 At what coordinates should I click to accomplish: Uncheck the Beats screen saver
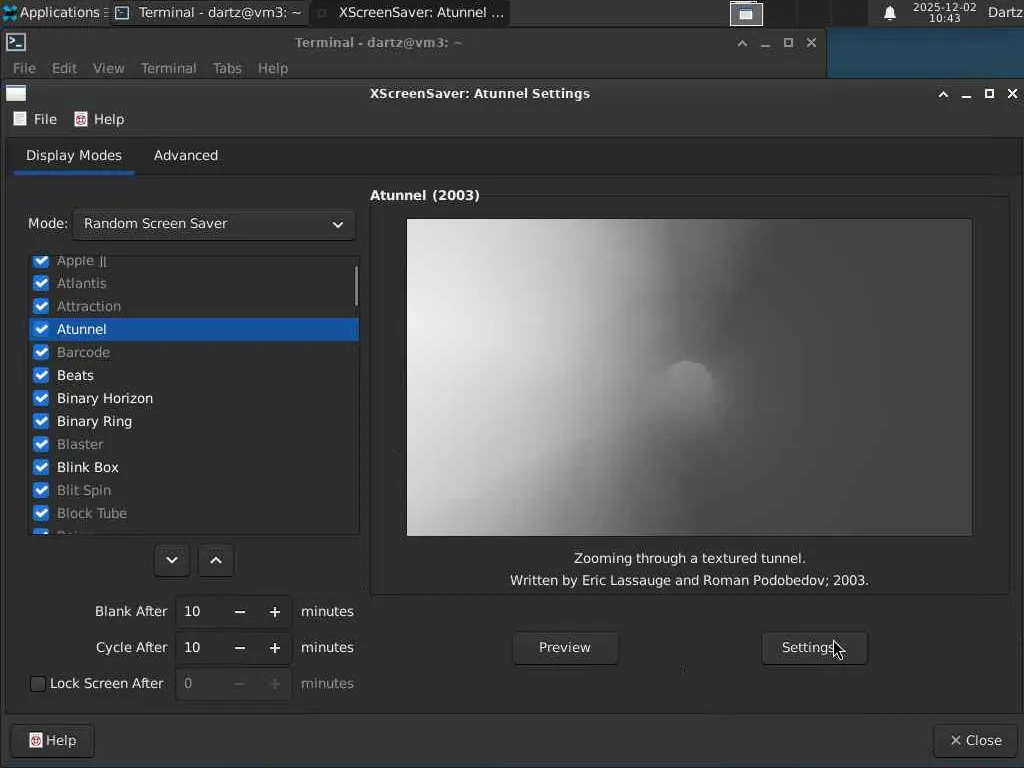coord(41,375)
